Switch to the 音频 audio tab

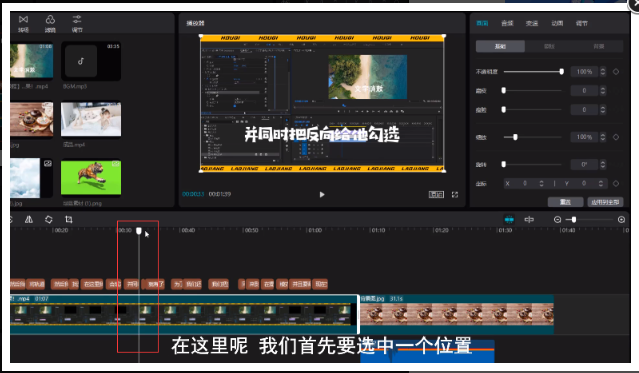coord(507,23)
